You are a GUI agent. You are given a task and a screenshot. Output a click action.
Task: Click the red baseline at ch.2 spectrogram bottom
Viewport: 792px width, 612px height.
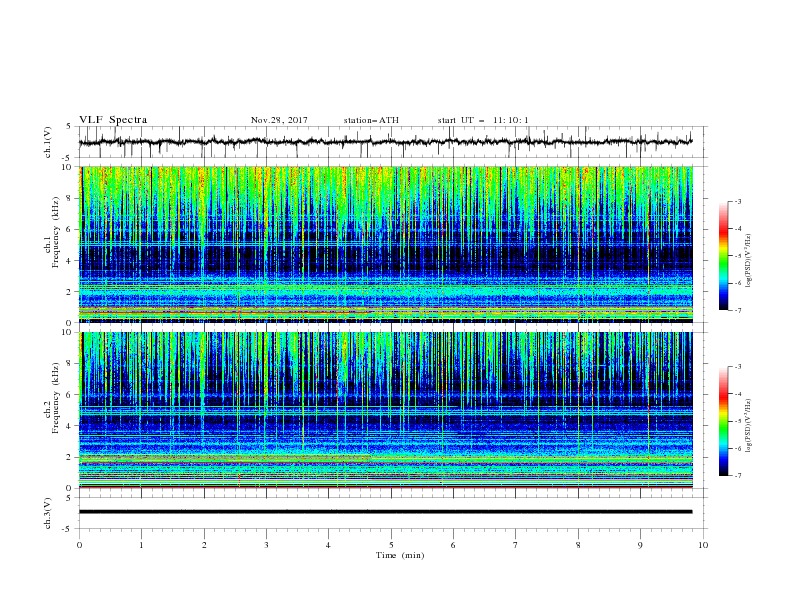tap(385, 487)
